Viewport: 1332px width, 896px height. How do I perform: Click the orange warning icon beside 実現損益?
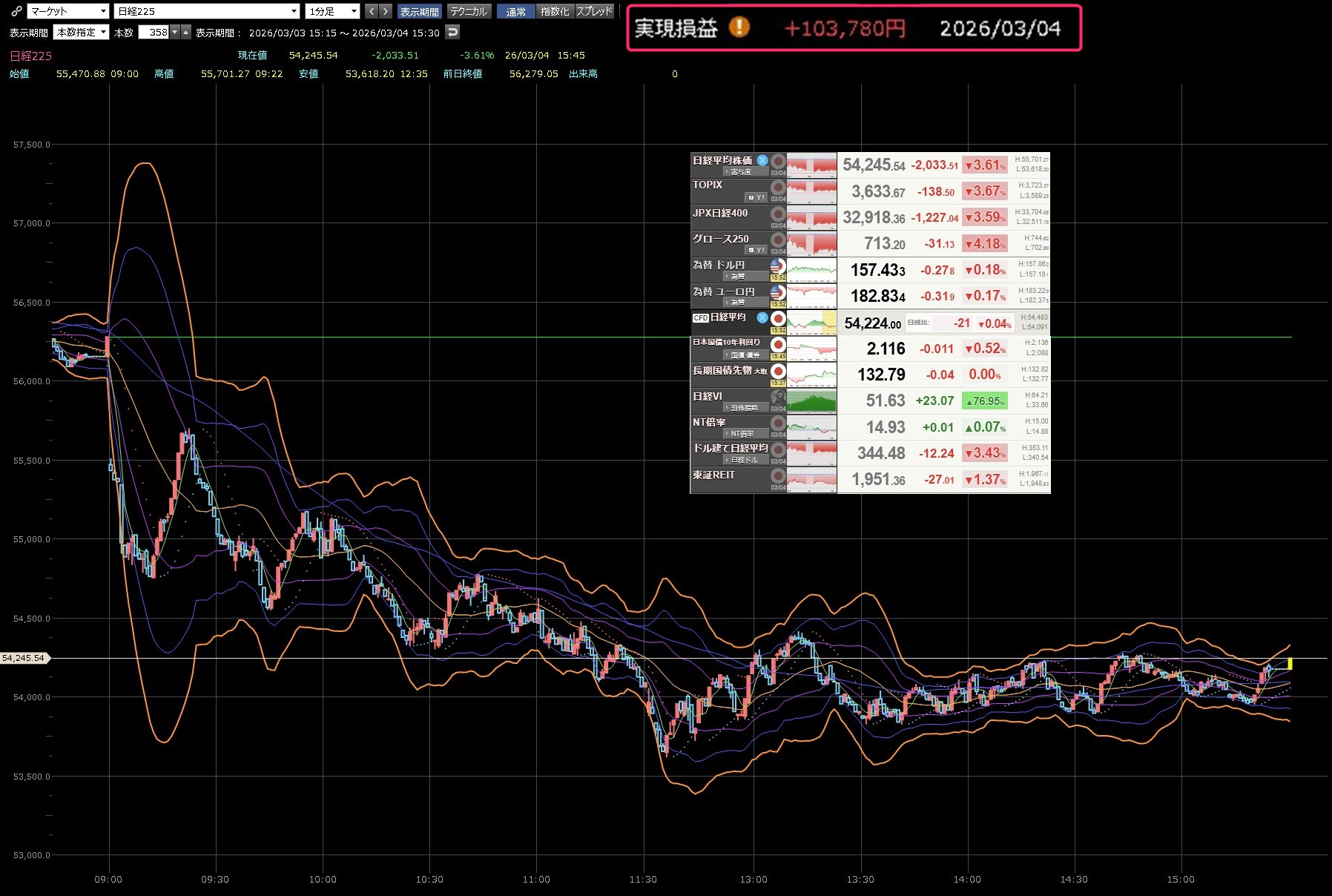(x=739, y=27)
